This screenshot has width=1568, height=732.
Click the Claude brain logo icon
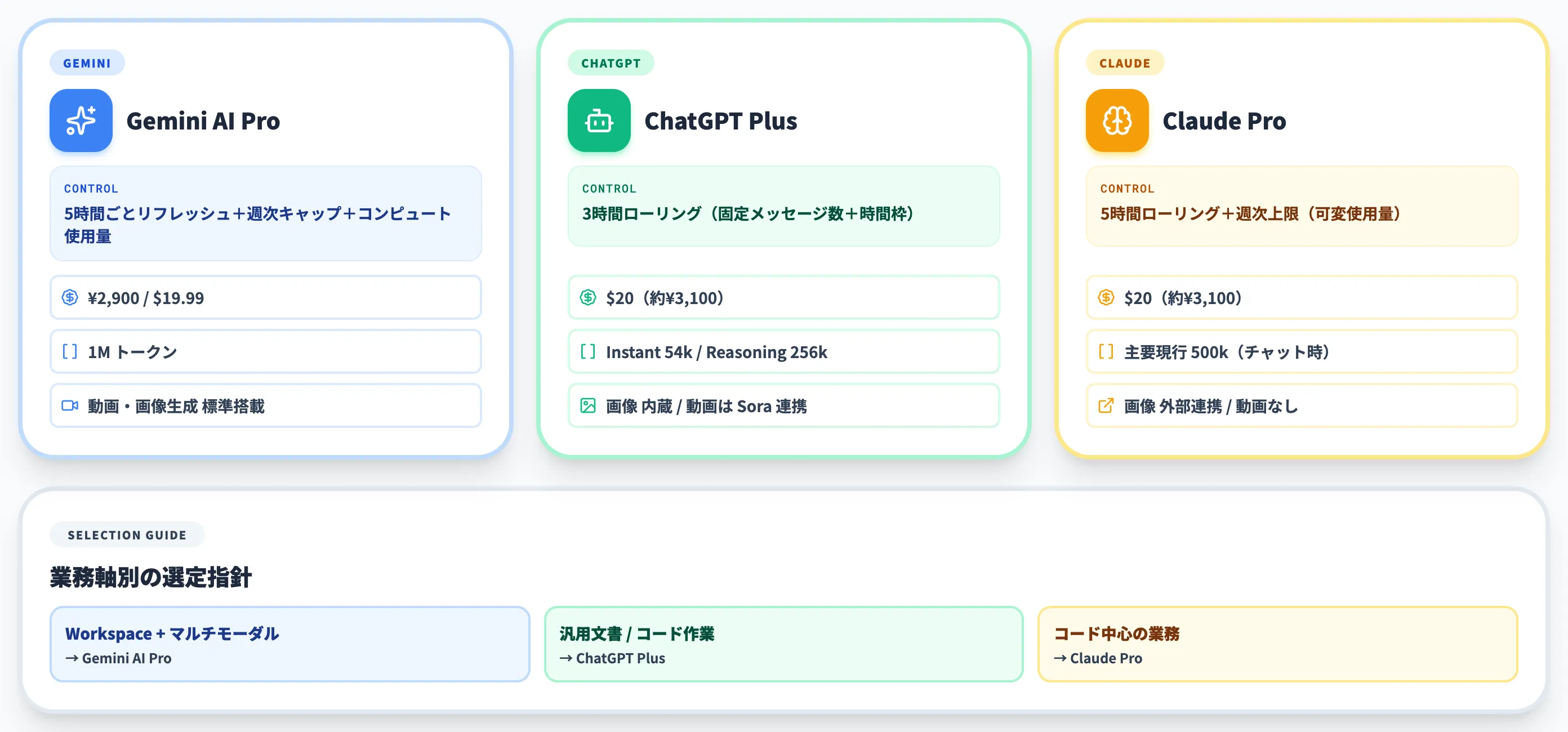tap(1117, 120)
